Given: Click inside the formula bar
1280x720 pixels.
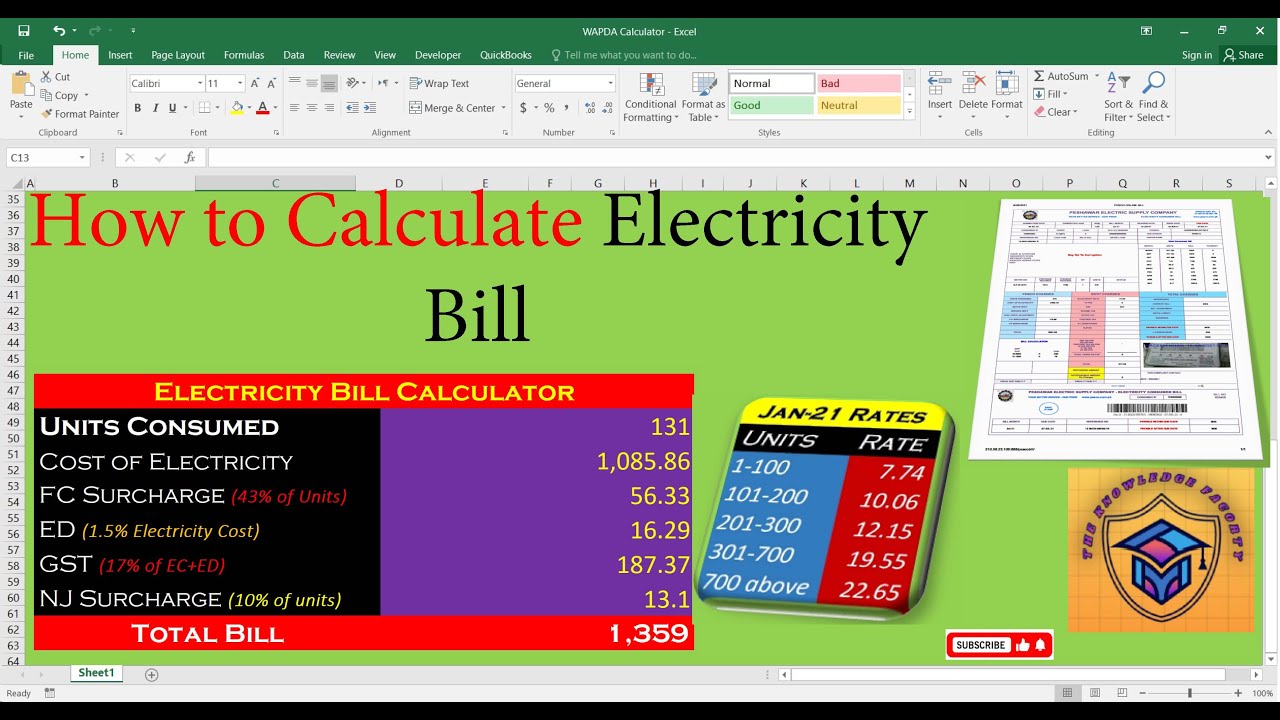Looking at the screenshot, I should pos(735,158).
